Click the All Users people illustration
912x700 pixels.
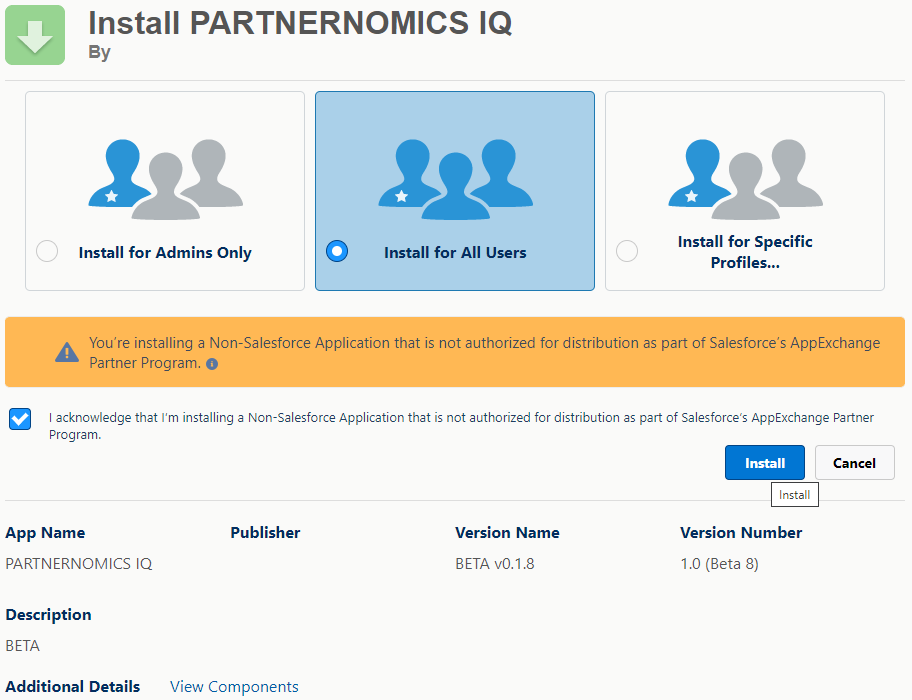click(x=455, y=179)
